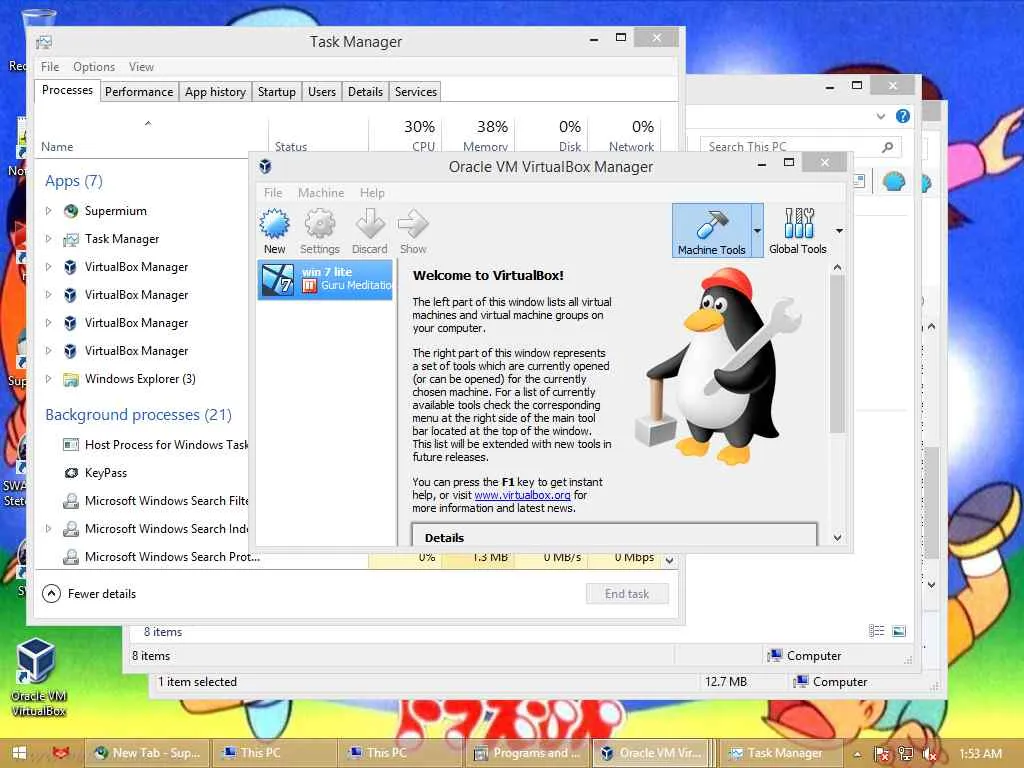This screenshot has height=768, width=1024.
Task: Switch to the Startup tab
Action: coord(276,91)
